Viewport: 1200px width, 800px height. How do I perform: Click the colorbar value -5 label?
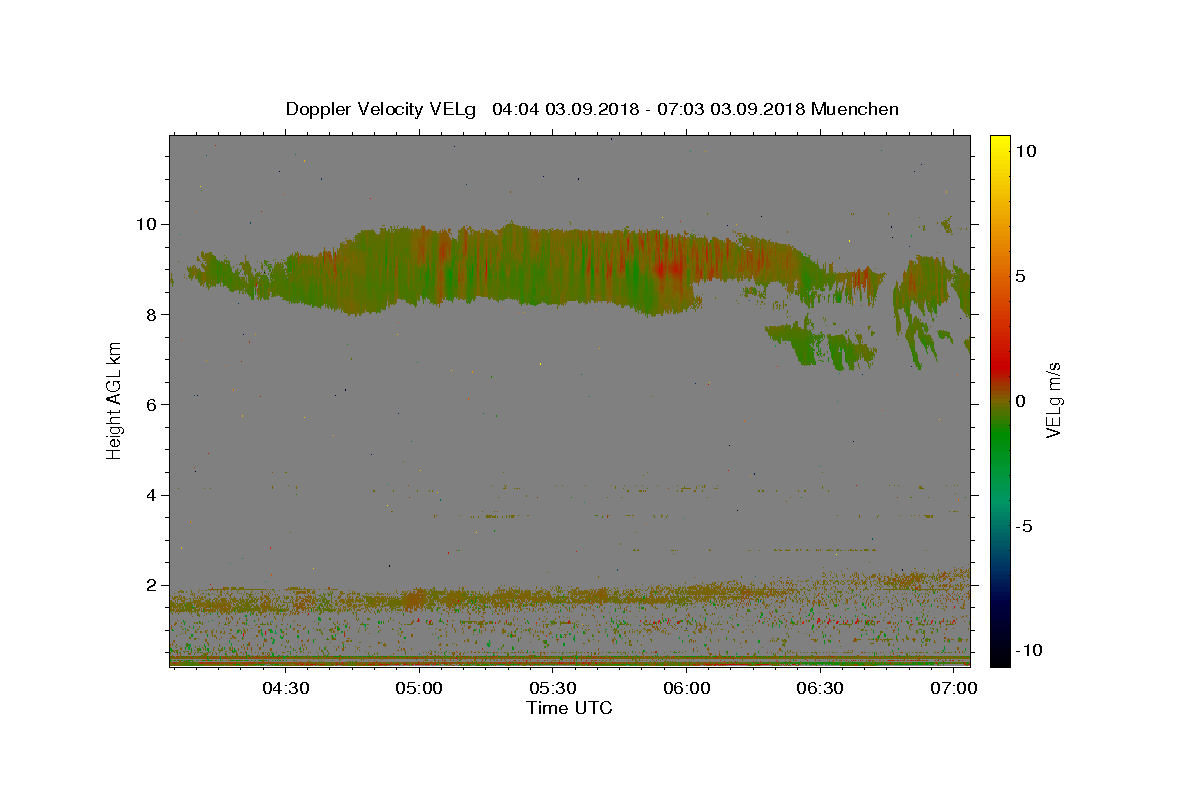(x=1024, y=526)
